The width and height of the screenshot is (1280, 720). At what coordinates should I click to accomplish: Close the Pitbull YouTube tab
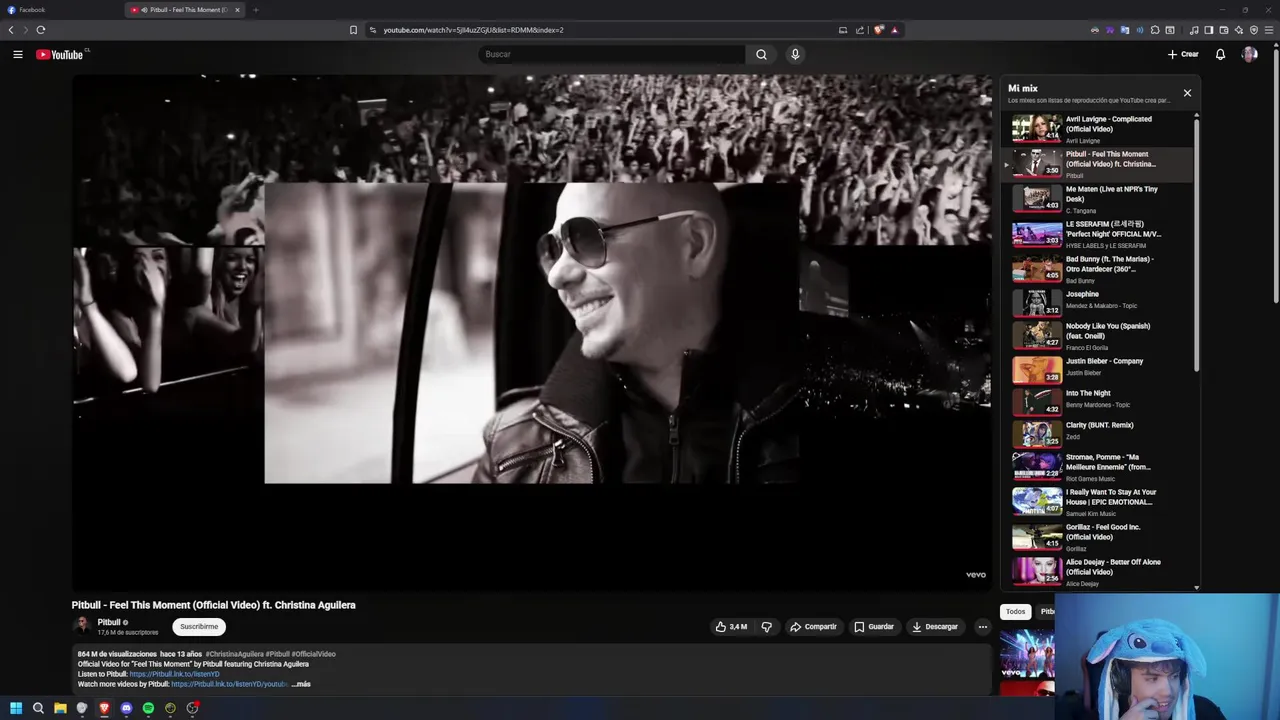click(237, 10)
